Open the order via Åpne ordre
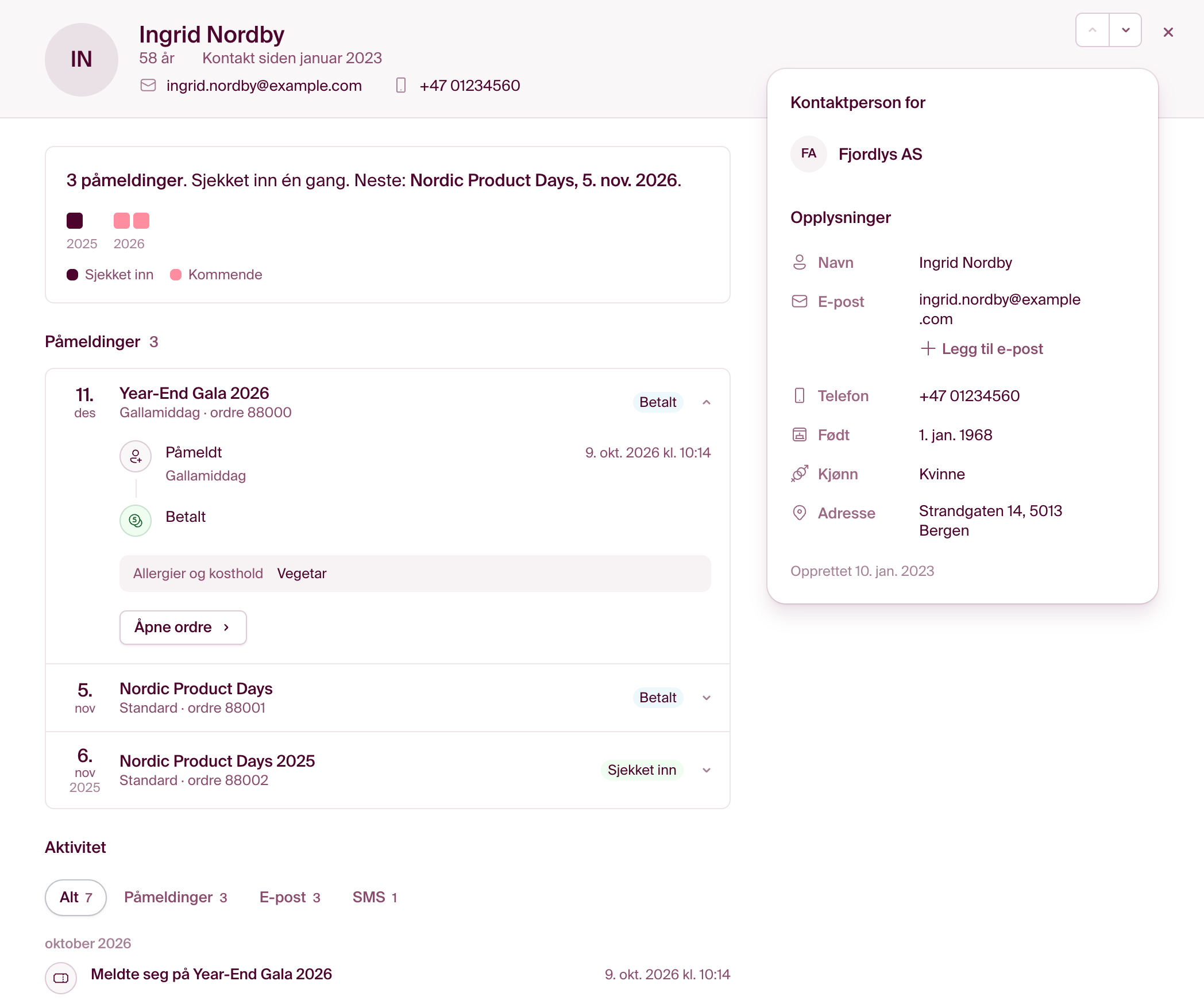 (183, 627)
